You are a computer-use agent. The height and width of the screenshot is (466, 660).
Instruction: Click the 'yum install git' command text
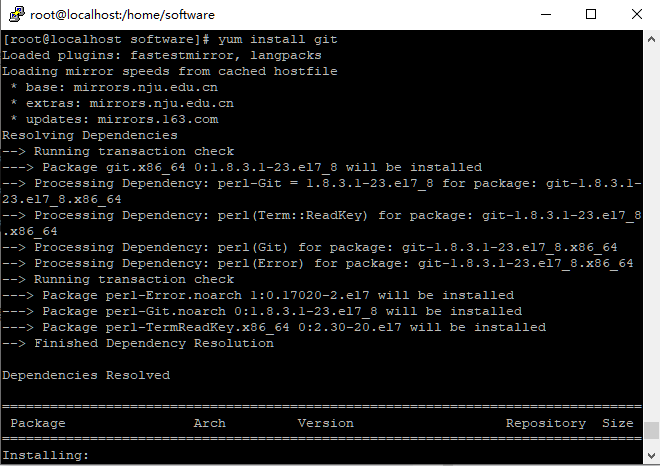(277, 40)
